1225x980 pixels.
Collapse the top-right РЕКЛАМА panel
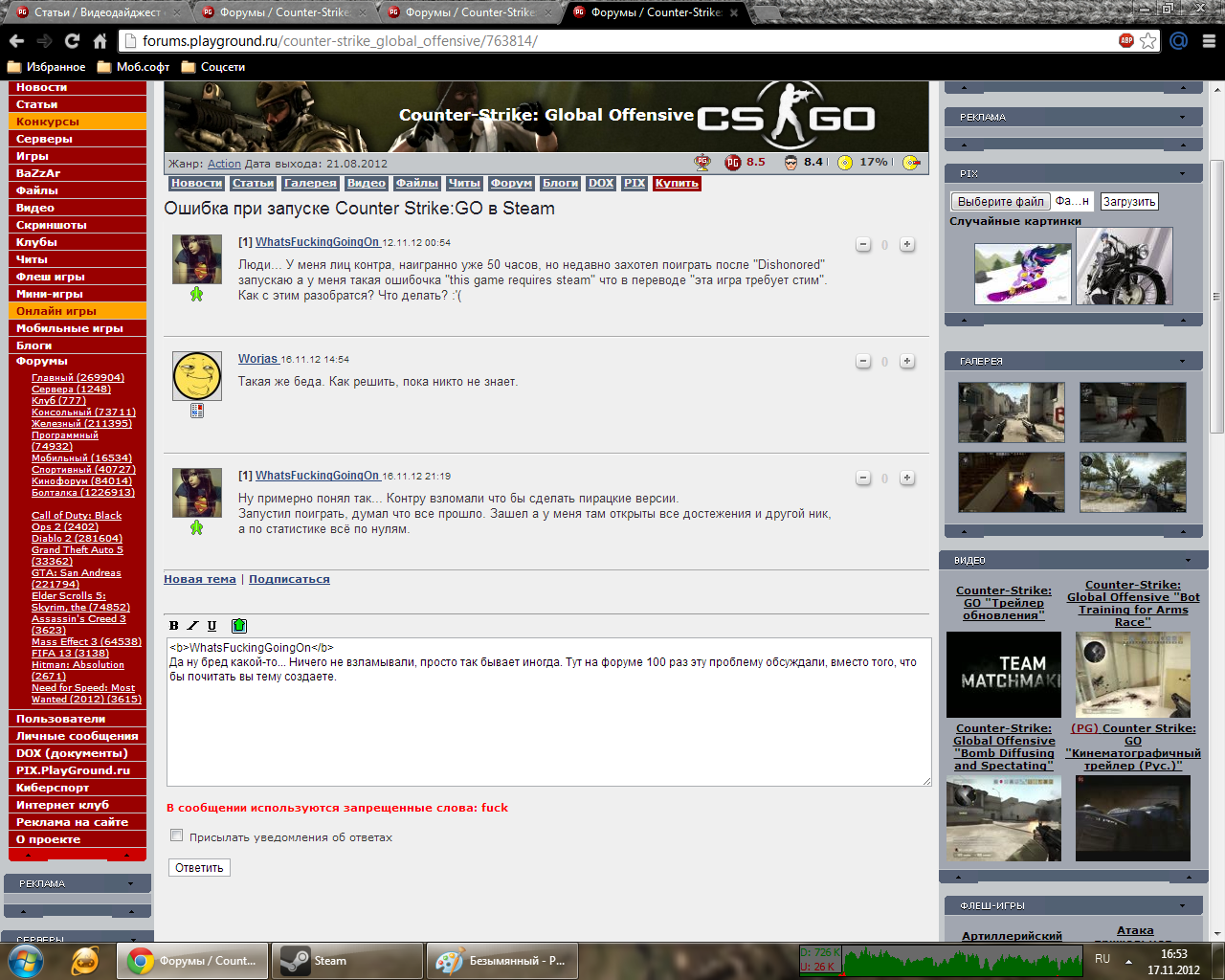(1183, 118)
